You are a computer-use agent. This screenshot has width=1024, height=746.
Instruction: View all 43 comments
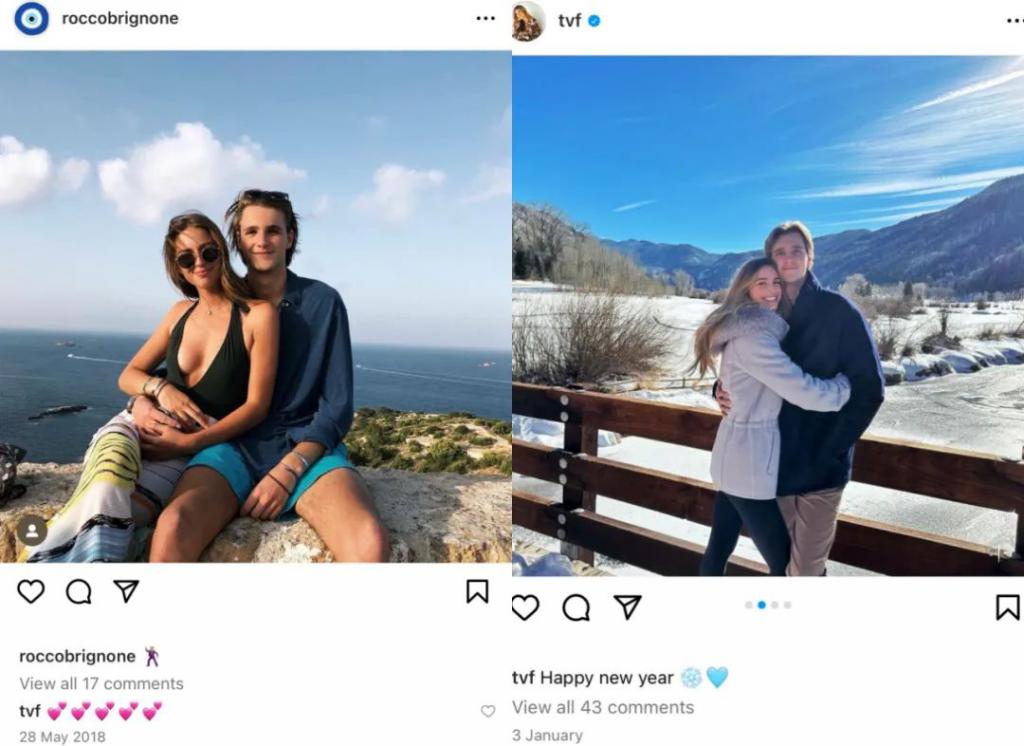click(603, 707)
